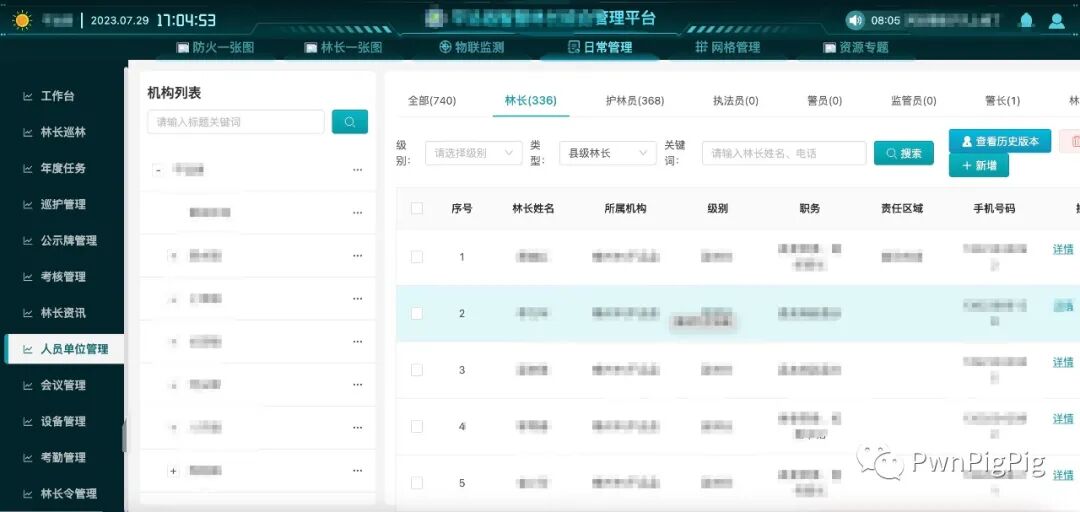Switch to the 警员(0) tab

824,101
